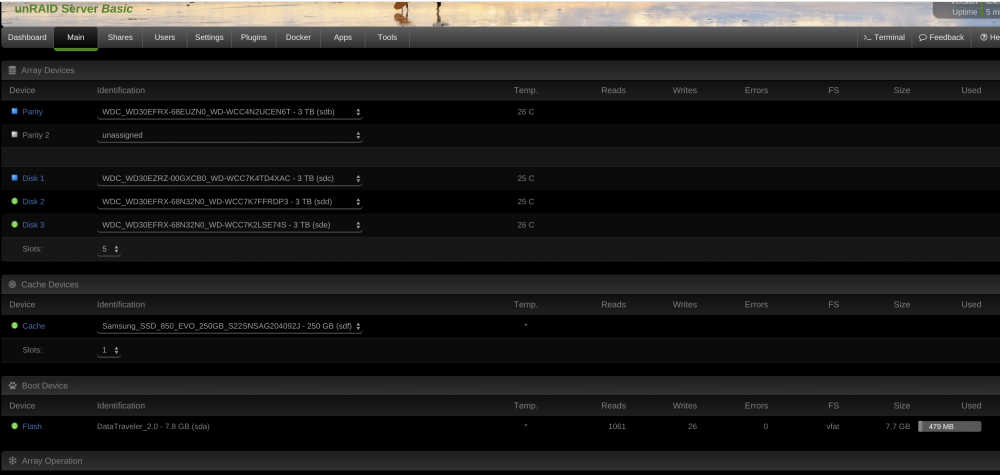The image size is (1000, 475).
Task: Open the Disk 3 device page
Action: (x=33, y=225)
